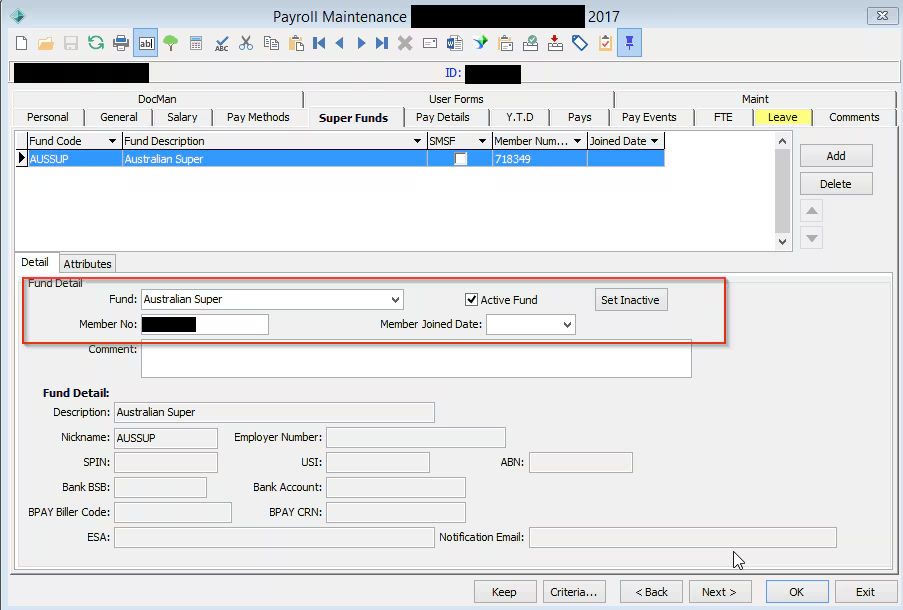The image size is (903, 610).
Task: Click the blue and green arrow icon
Action: pyautogui.click(x=480, y=43)
